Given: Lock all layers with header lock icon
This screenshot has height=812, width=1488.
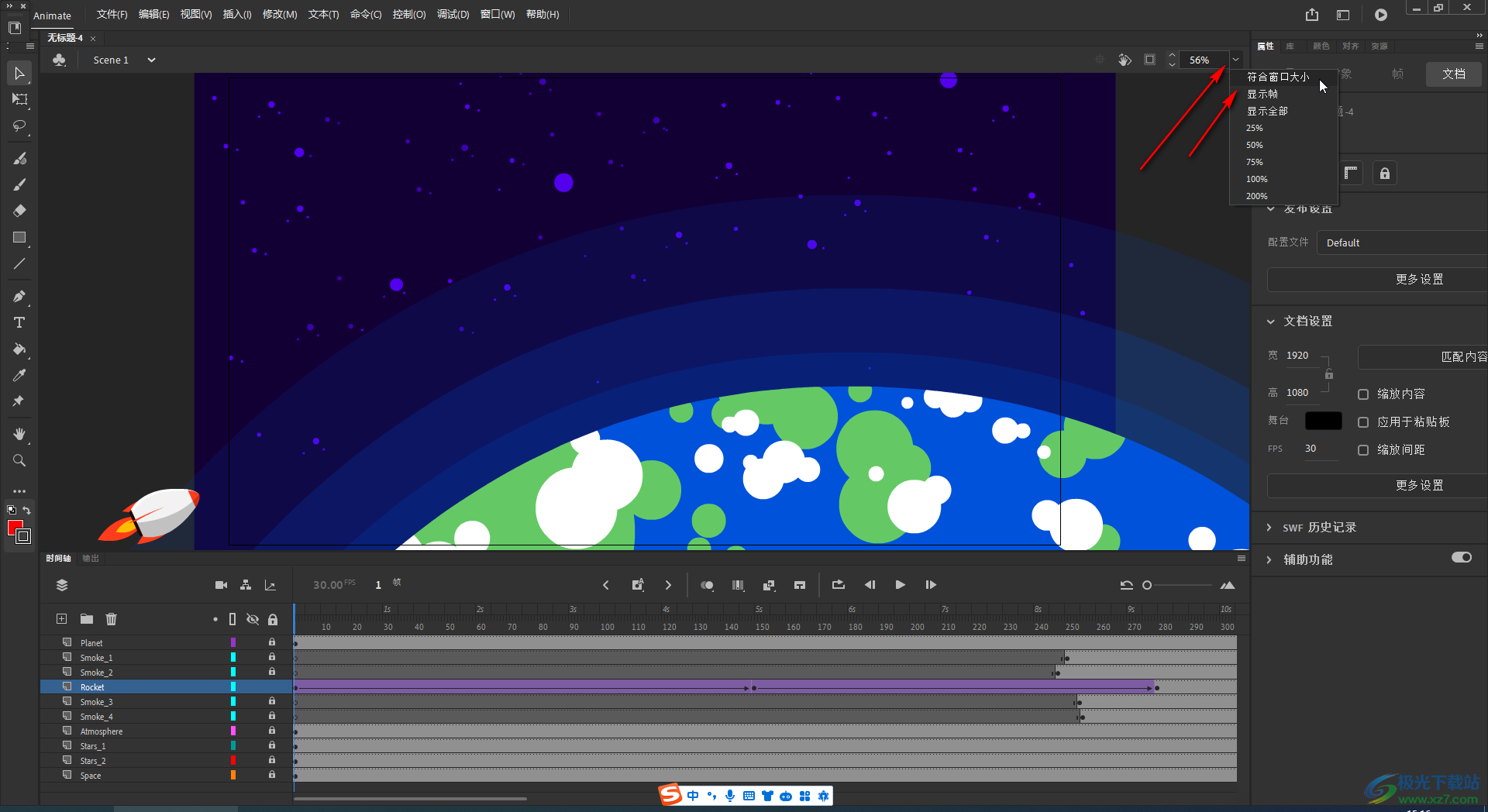Looking at the screenshot, I should click(x=273, y=619).
